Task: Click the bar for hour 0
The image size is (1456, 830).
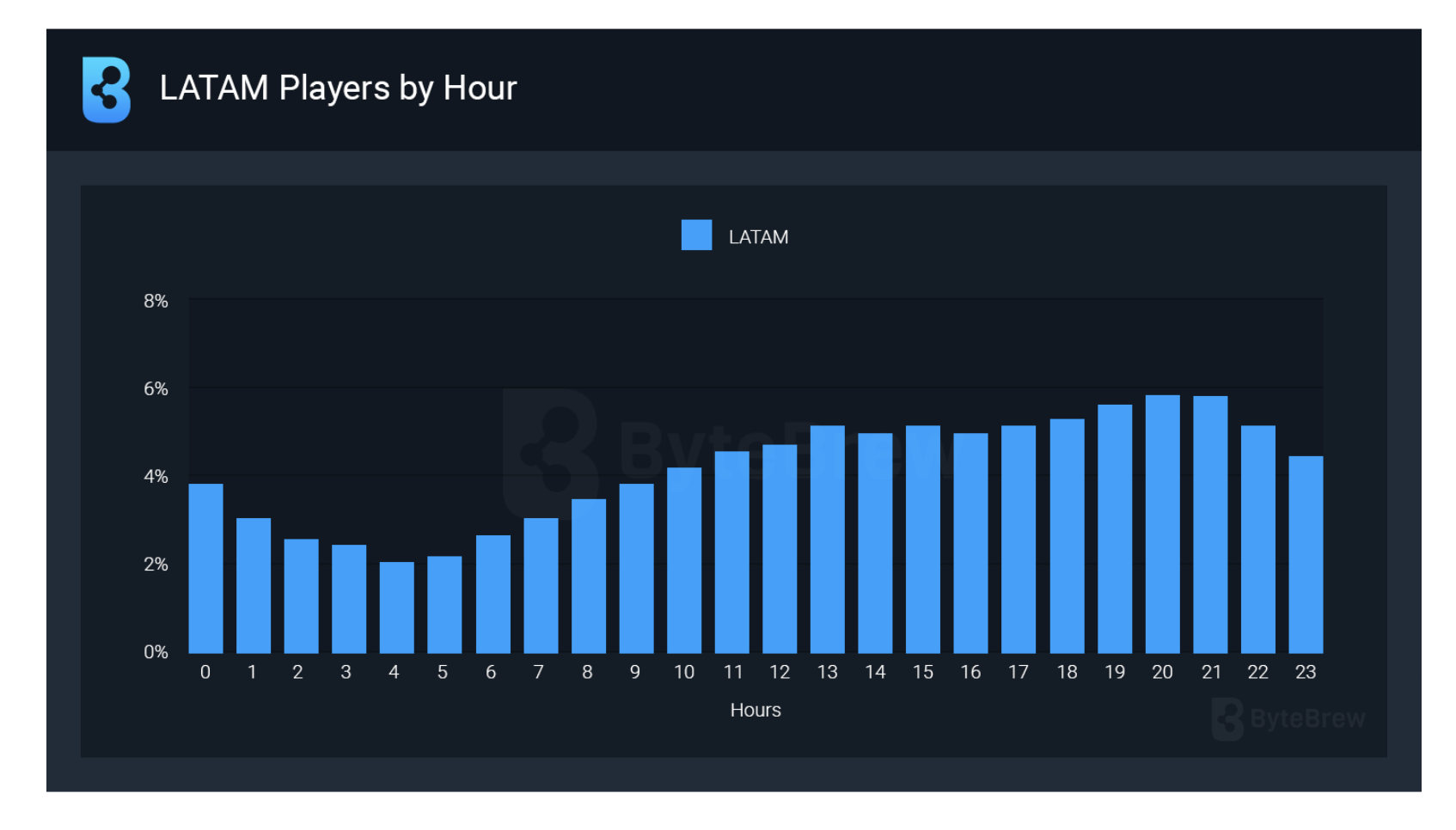Action: (x=205, y=569)
